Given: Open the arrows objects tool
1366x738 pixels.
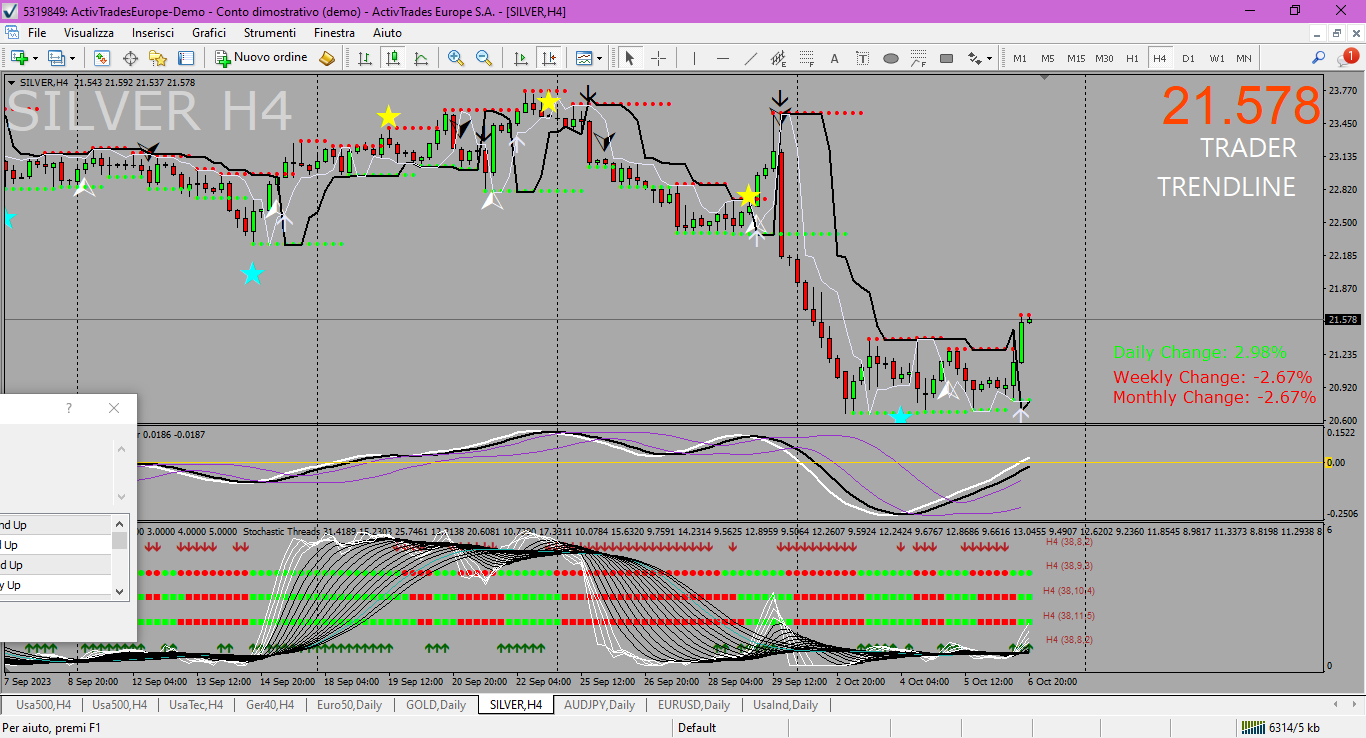Looking at the screenshot, I should pyautogui.click(x=974, y=58).
